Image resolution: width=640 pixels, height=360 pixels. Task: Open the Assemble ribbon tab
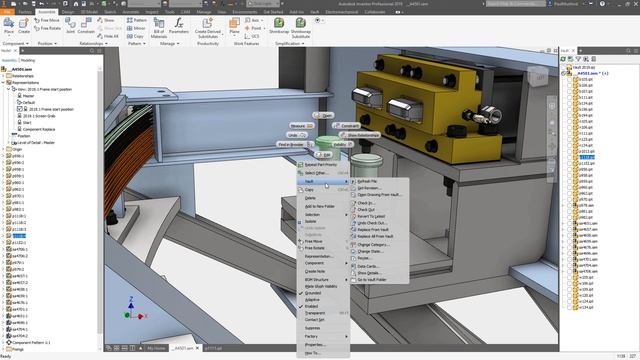pos(46,12)
